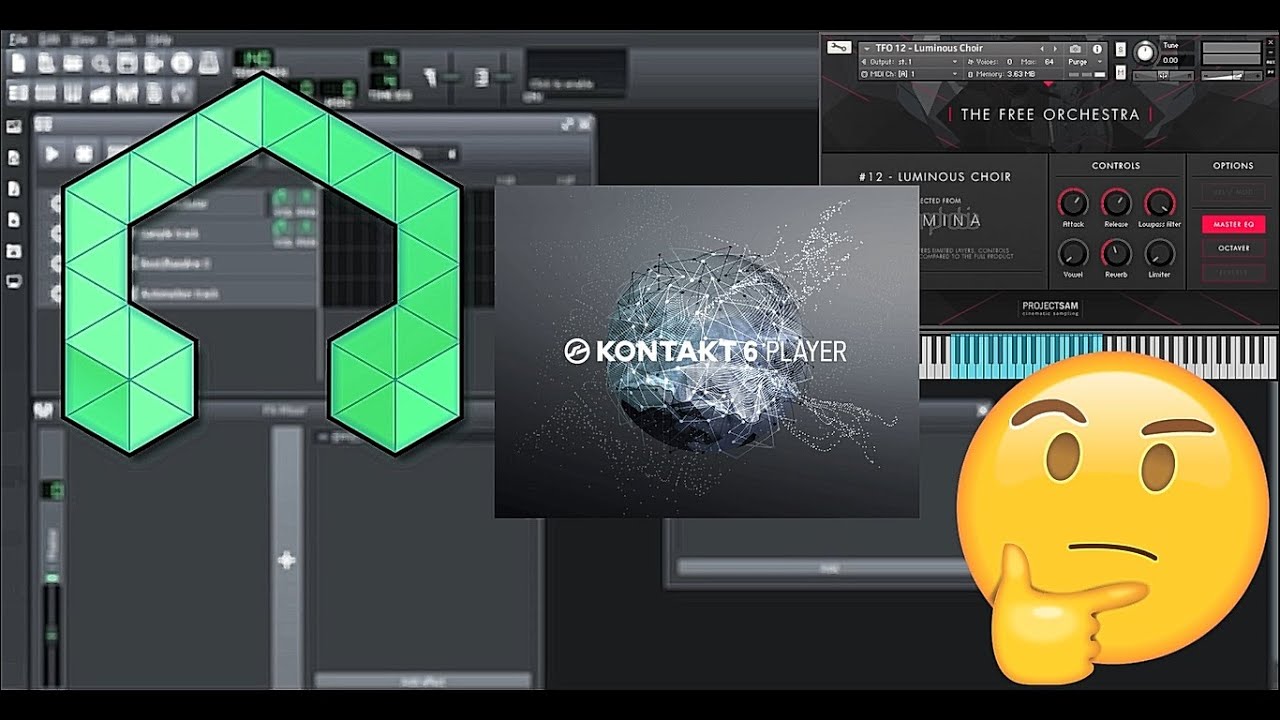This screenshot has height=720, width=1280.
Task: Open the LMMS Tools menu
Action: click(x=121, y=39)
